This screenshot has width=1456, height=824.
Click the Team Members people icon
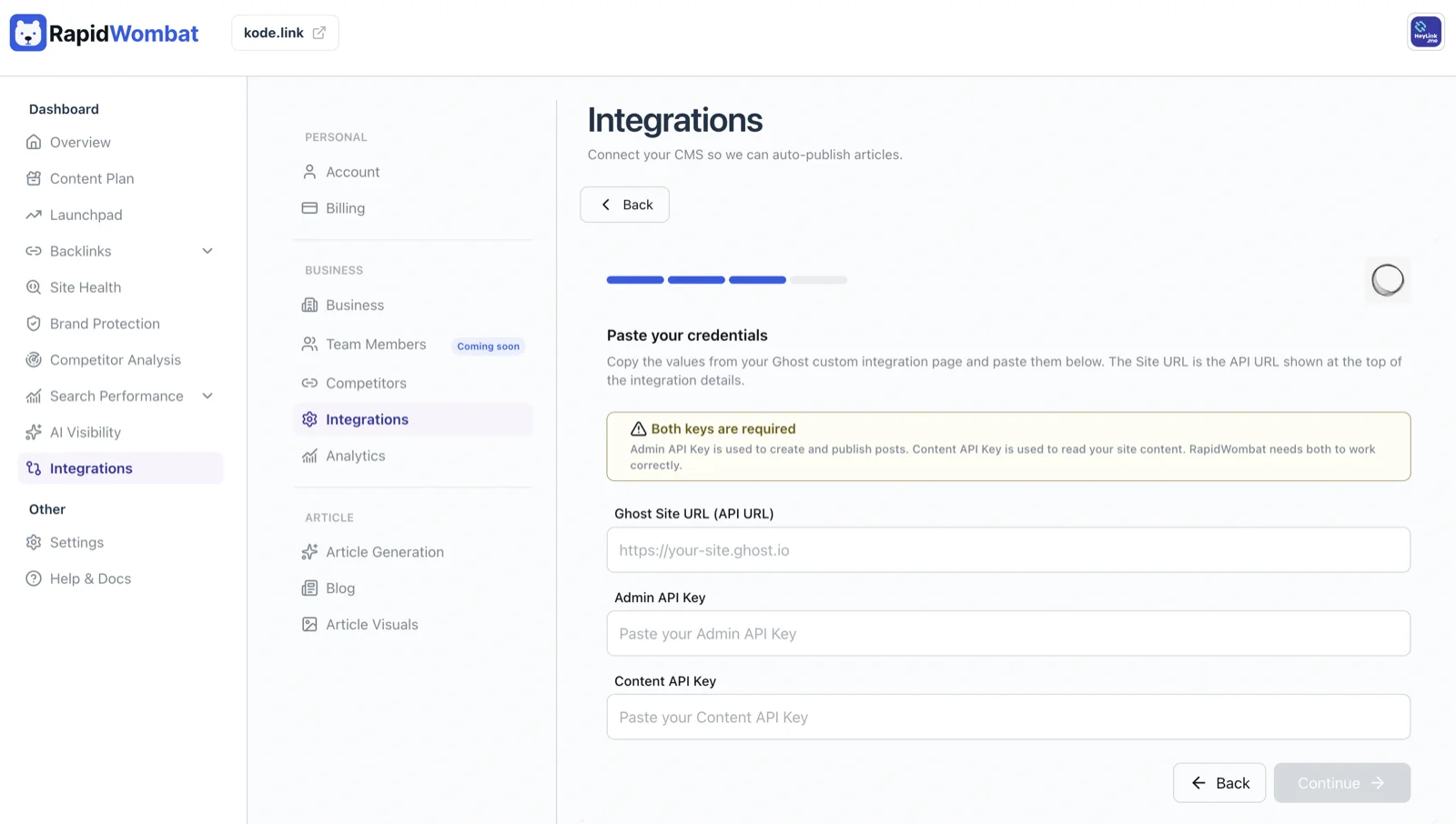309,344
